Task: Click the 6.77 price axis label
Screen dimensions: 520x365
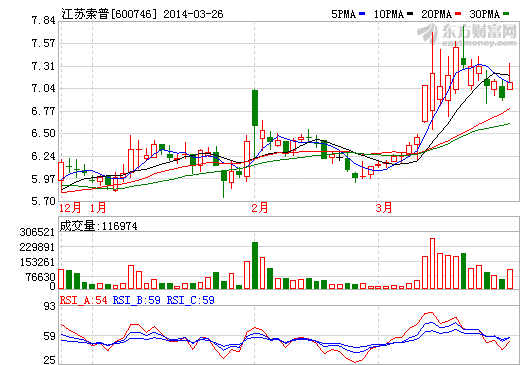Action: pyautogui.click(x=43, y=111)
